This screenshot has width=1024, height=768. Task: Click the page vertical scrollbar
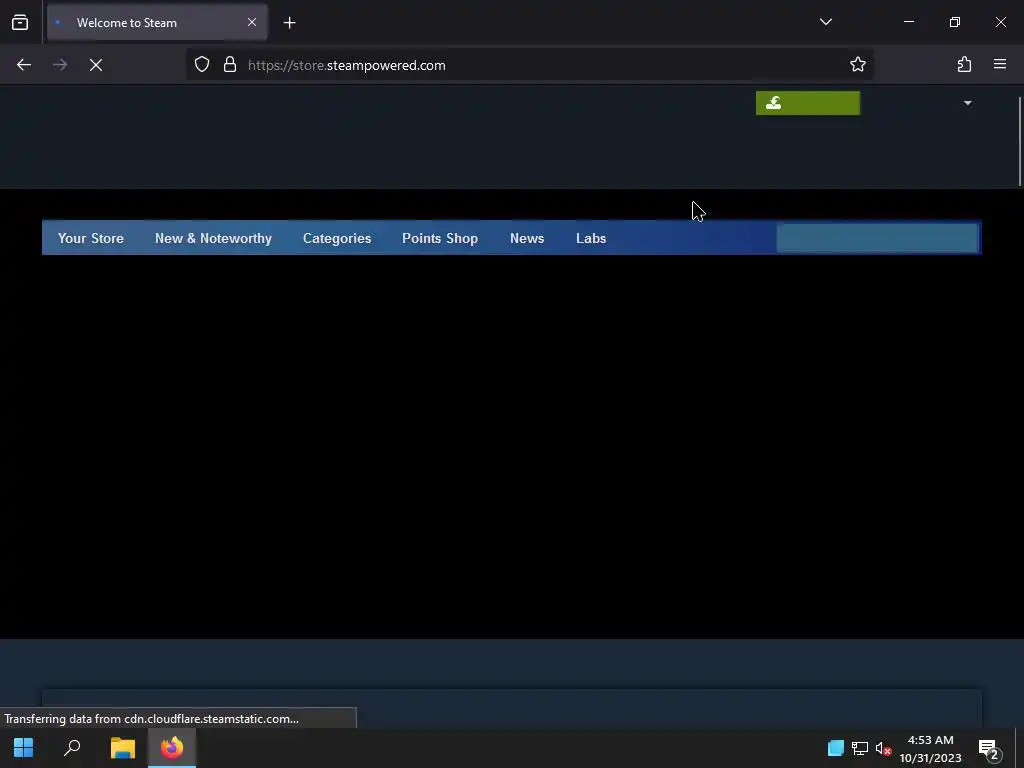pyautogui.click(x=1019, y=142)
